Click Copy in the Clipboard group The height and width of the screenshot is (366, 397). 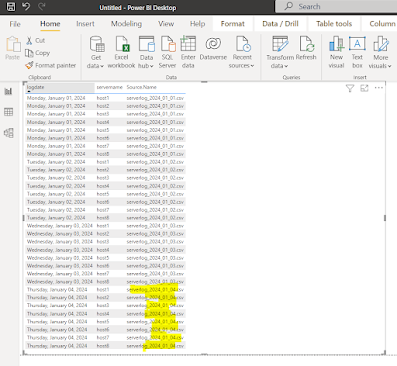pos(38,53)
